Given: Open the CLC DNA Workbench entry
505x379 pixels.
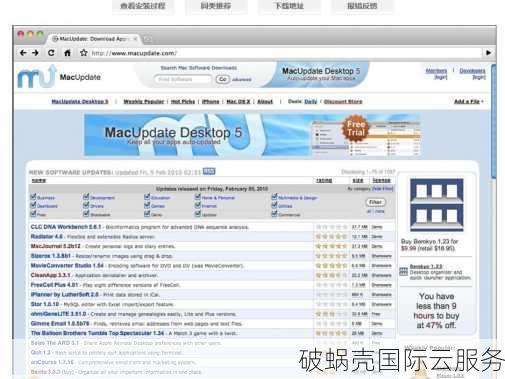Looking at the screenshot, I should point(66,227).
